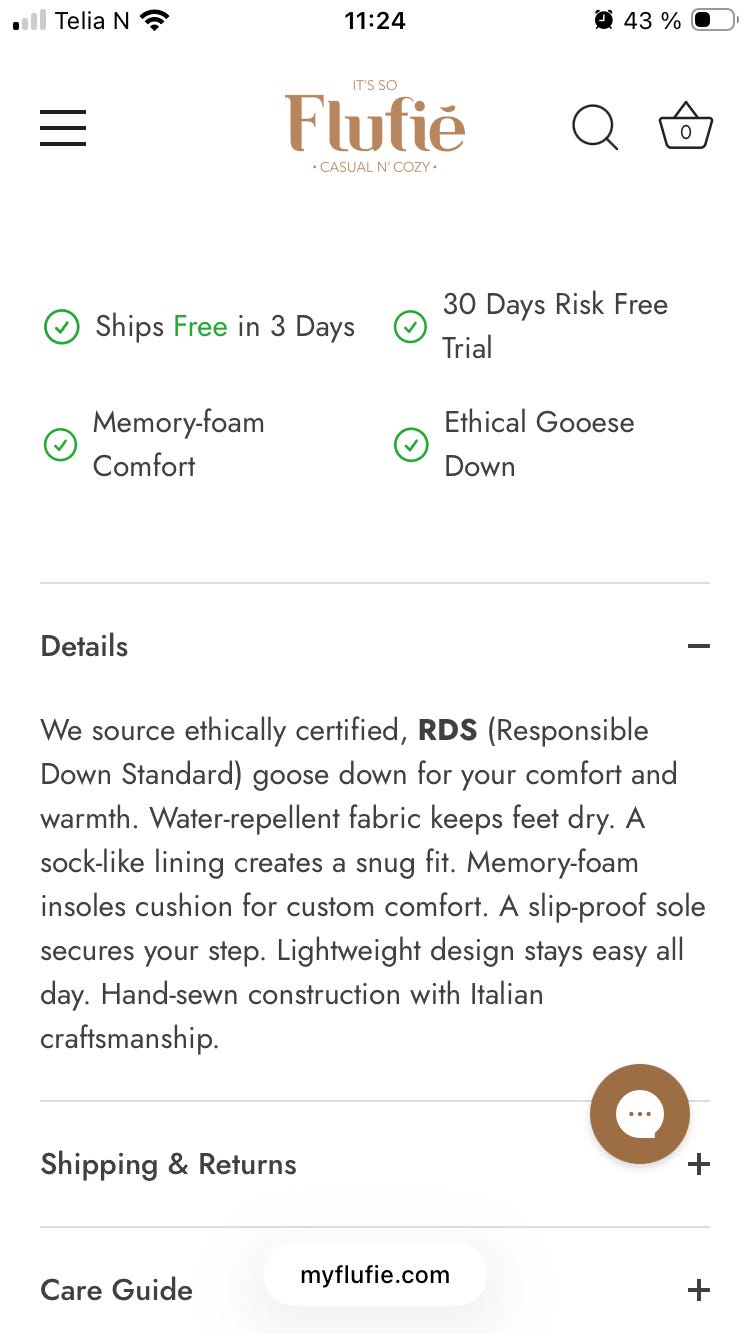Expand Care Guide with plus icon

coord(699,1290)
